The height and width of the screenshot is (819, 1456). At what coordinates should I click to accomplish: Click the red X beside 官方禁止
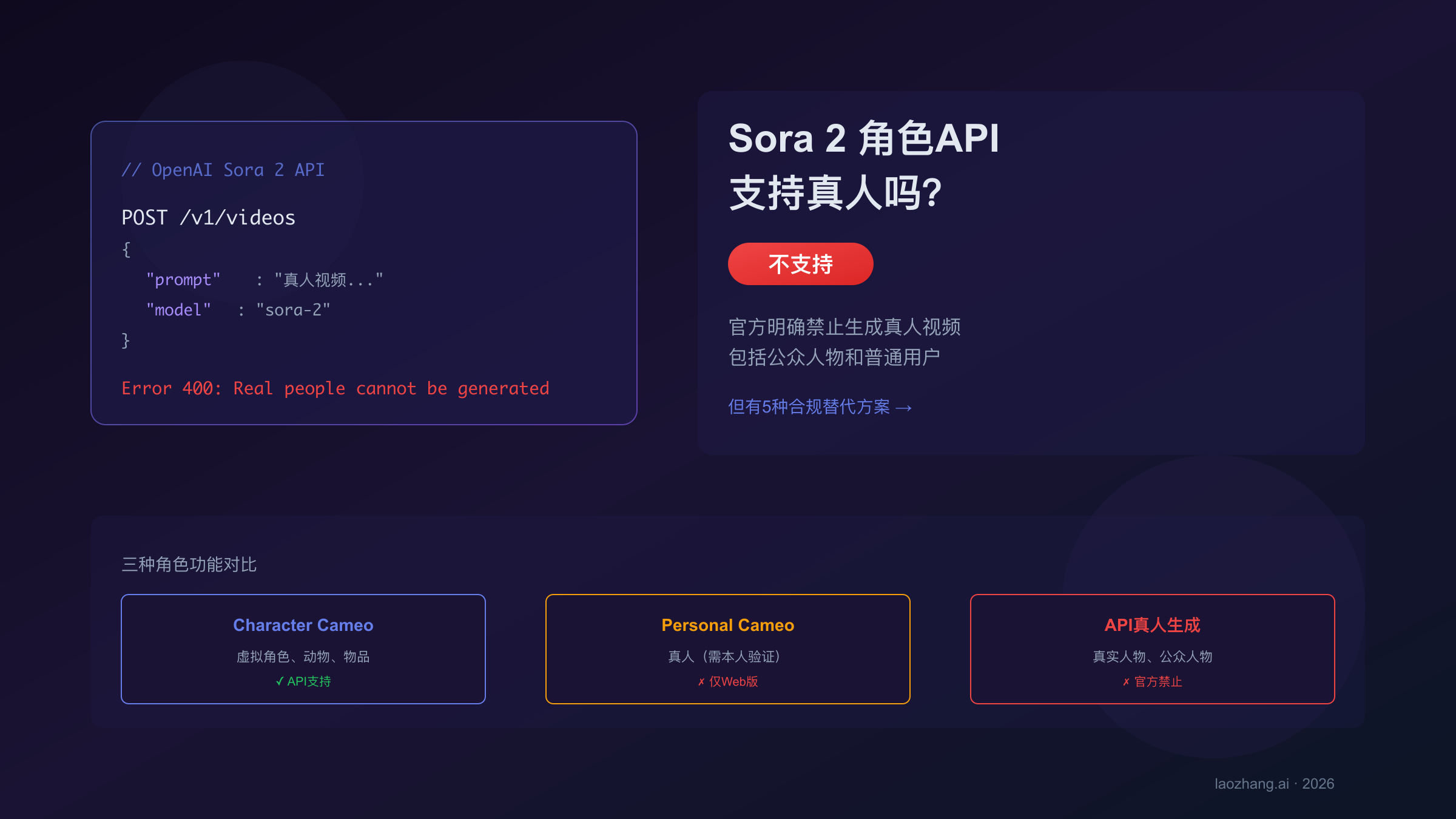click(1126, 682)
